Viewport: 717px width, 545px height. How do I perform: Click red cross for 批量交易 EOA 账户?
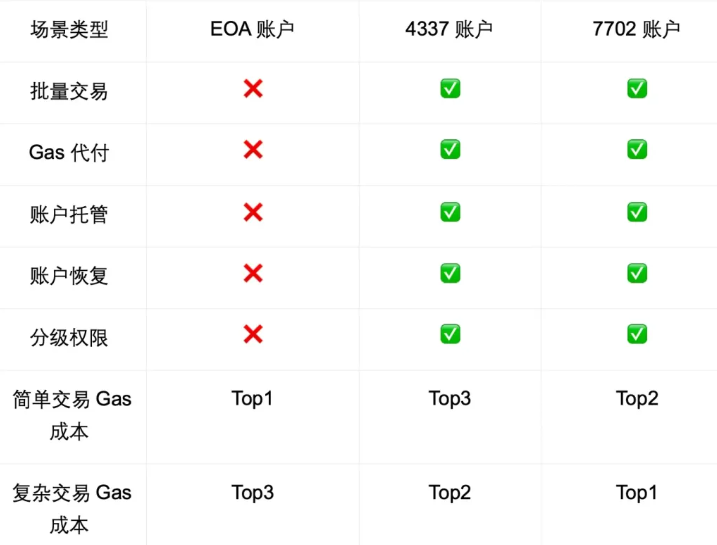253,89
